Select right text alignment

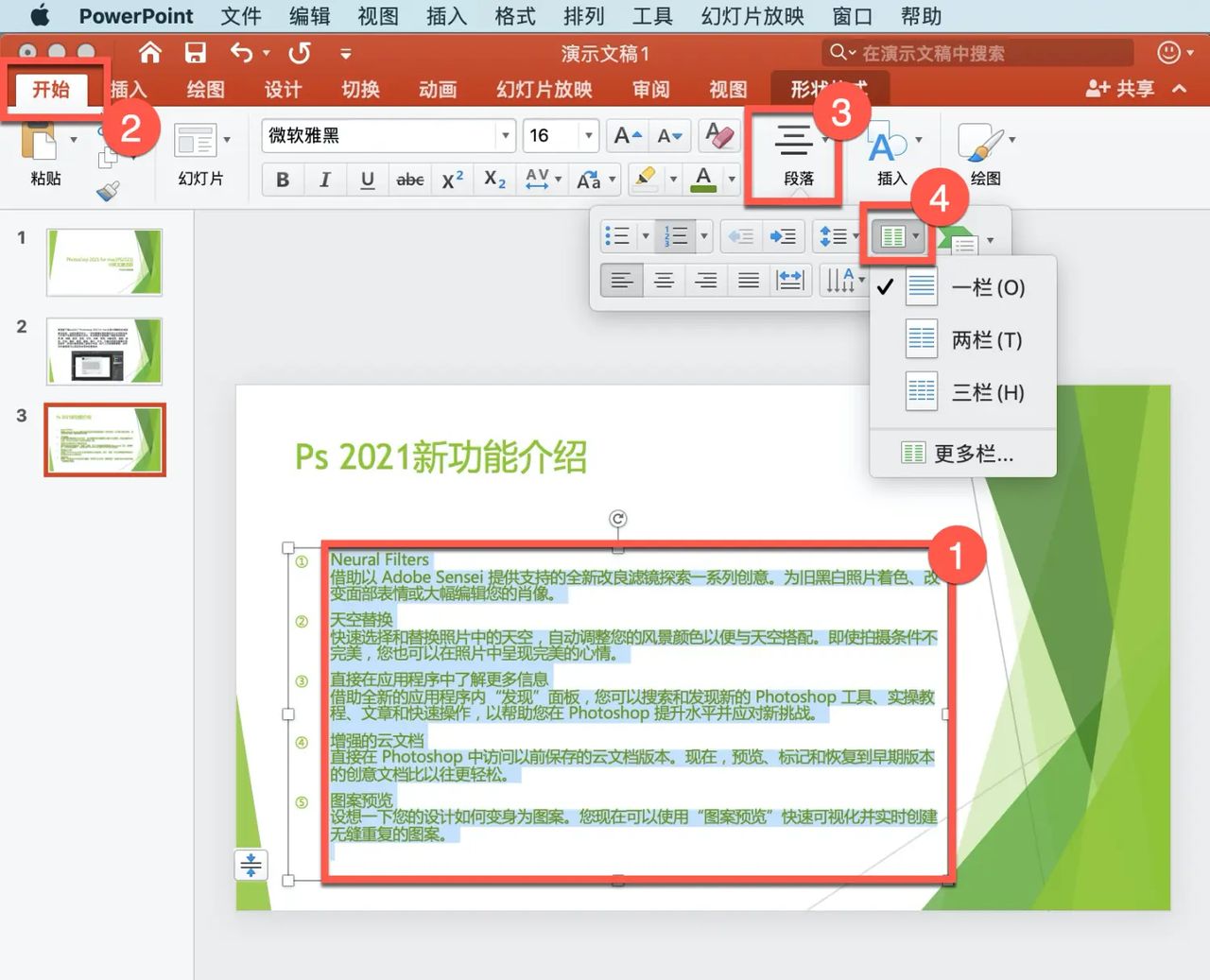(706, 280)
